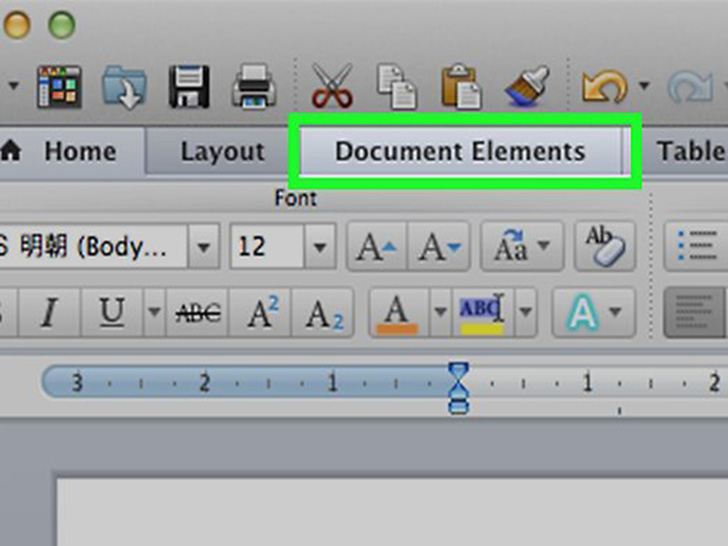This screenshot has width=728, height=546.
Task: Toggle superscript formatting
Action: [260, 312]
